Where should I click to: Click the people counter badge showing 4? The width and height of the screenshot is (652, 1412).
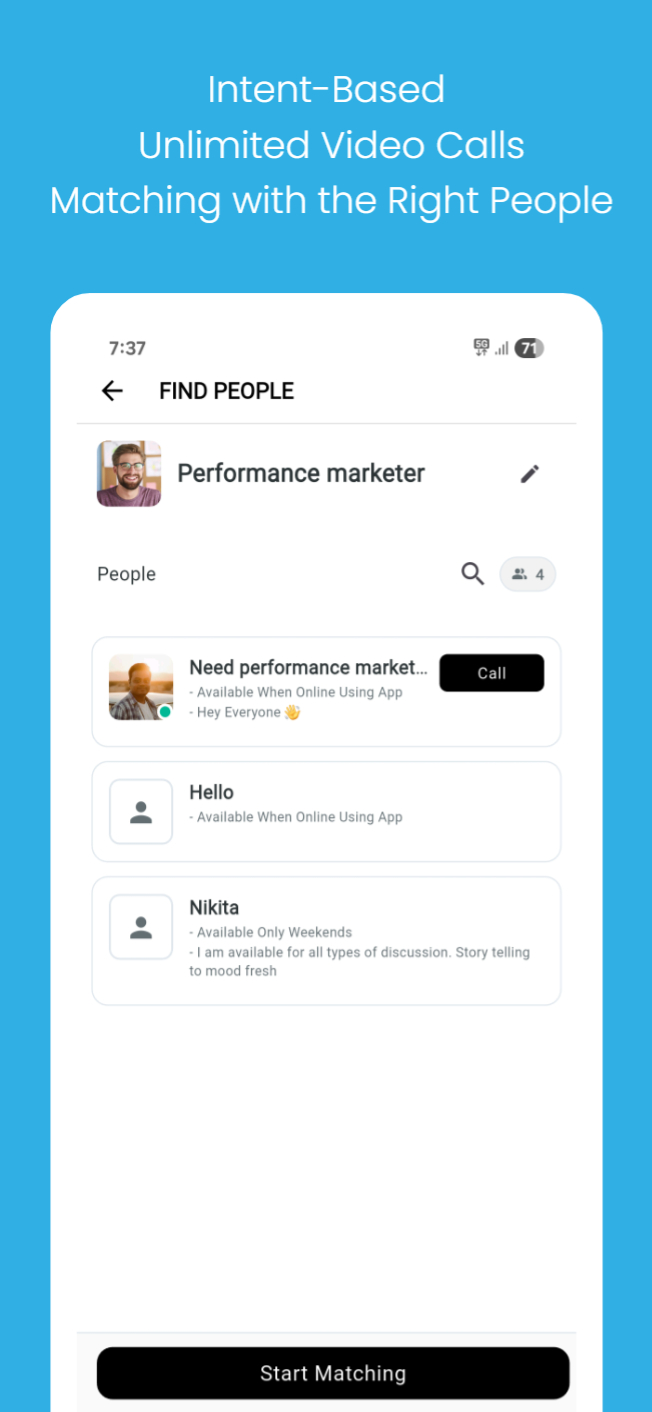click(527, 574)
